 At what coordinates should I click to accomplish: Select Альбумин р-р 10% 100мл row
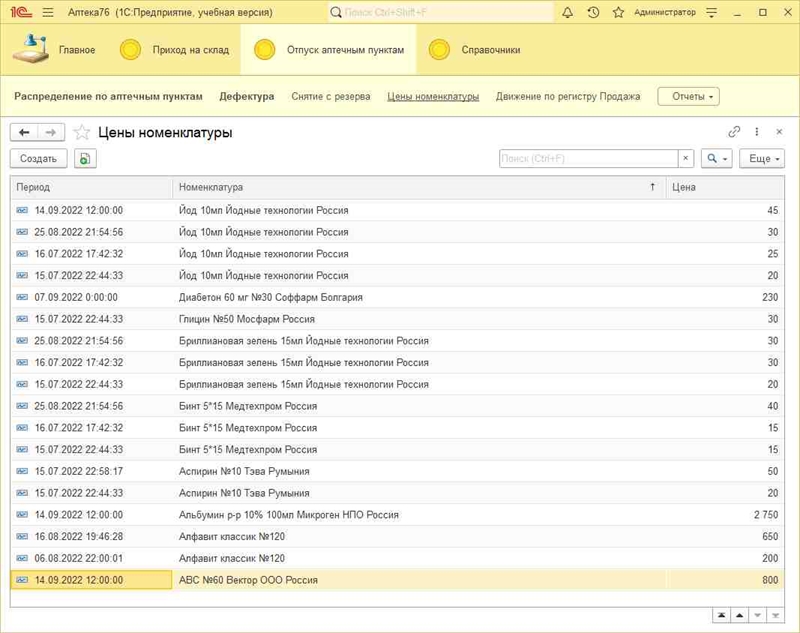point(397,515)
